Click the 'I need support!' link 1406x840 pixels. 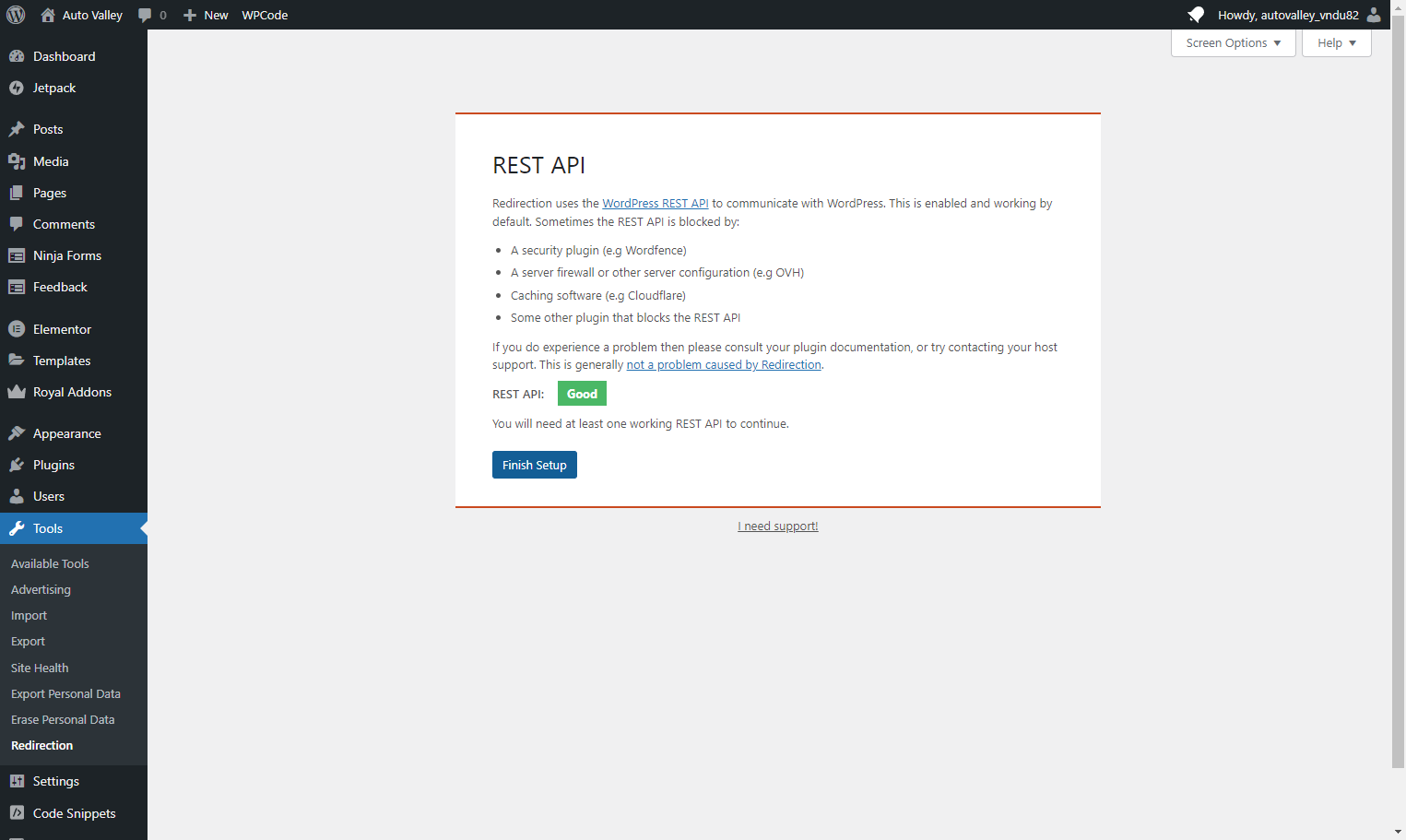(778, 526)
